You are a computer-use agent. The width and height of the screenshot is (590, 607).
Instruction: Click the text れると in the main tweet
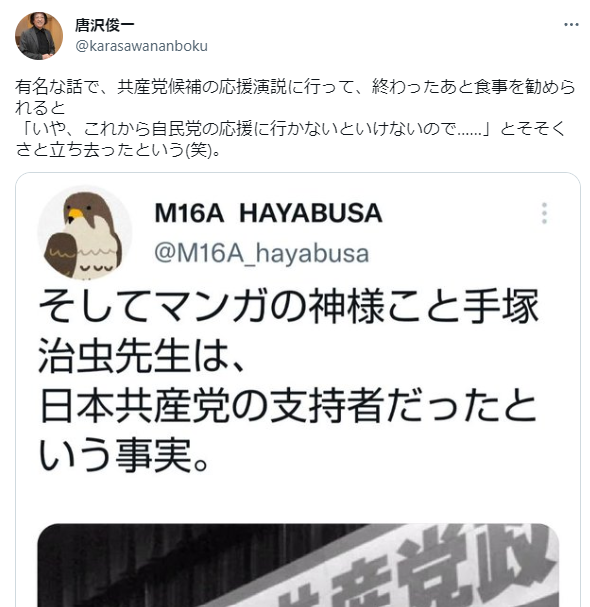pos(40,108)
